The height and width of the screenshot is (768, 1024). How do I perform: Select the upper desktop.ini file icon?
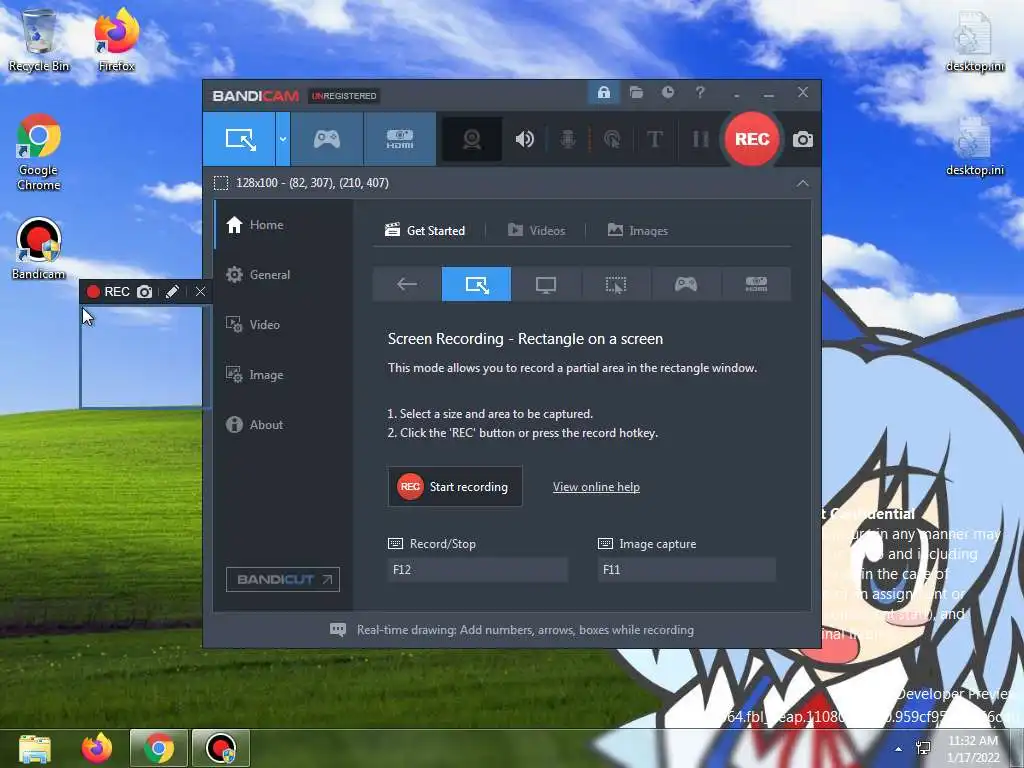click(974, 42)
